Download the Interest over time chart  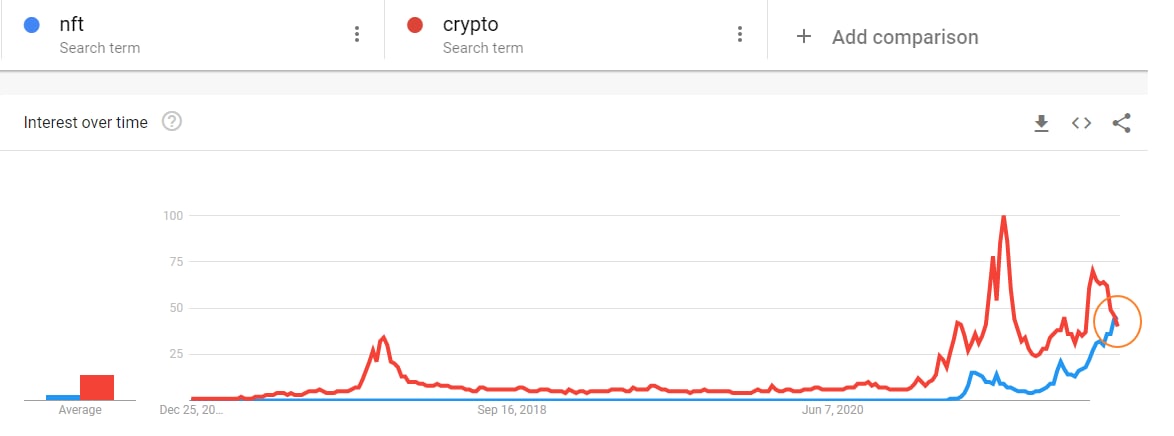point(1041,123)
